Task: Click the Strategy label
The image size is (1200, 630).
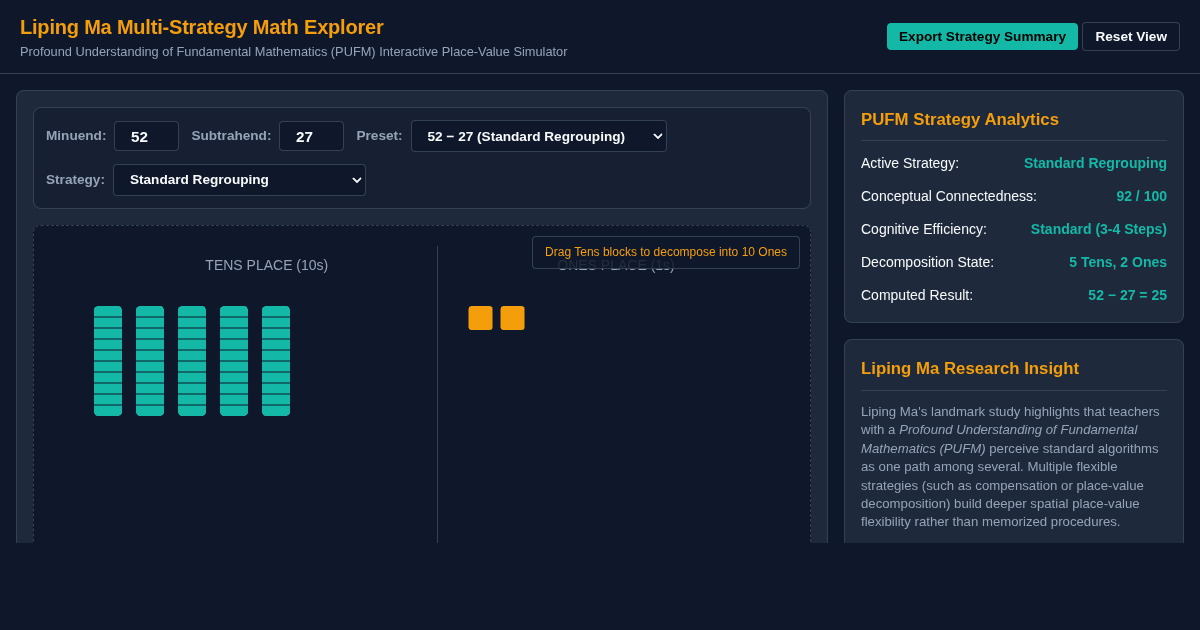Action: (x=75, y=180)
